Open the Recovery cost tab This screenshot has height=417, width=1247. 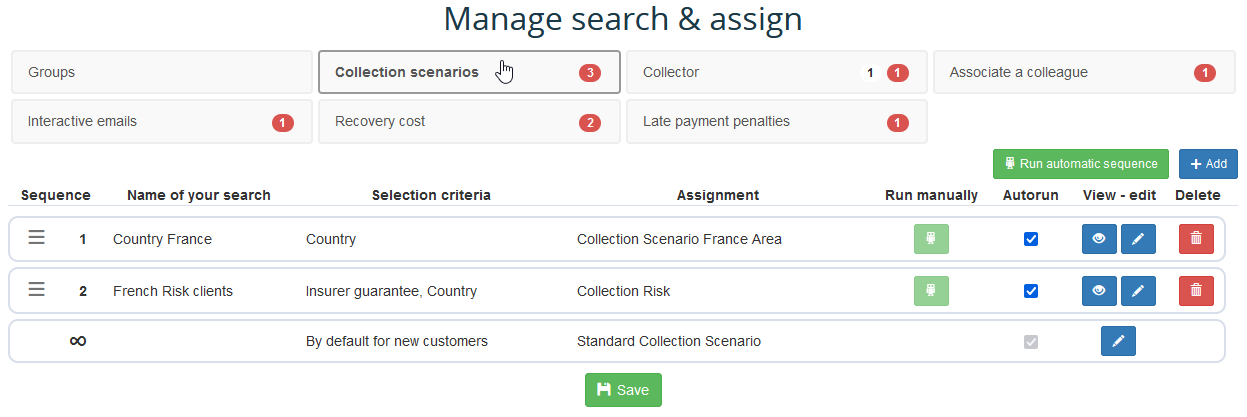(x=469, y=122)
